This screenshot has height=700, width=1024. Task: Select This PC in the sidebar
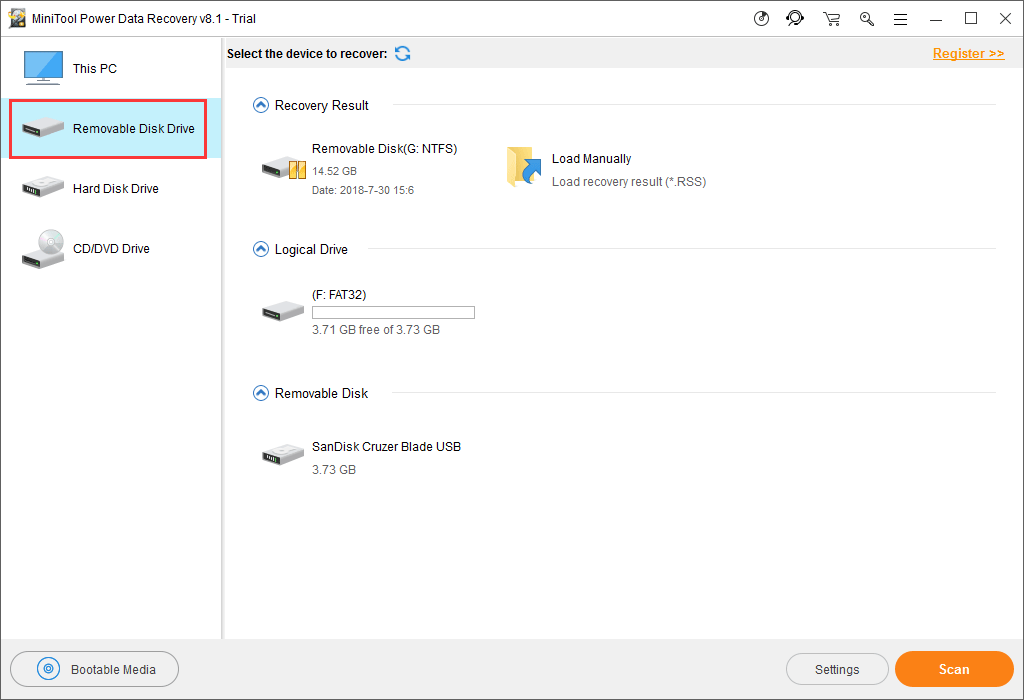[94, 69]
